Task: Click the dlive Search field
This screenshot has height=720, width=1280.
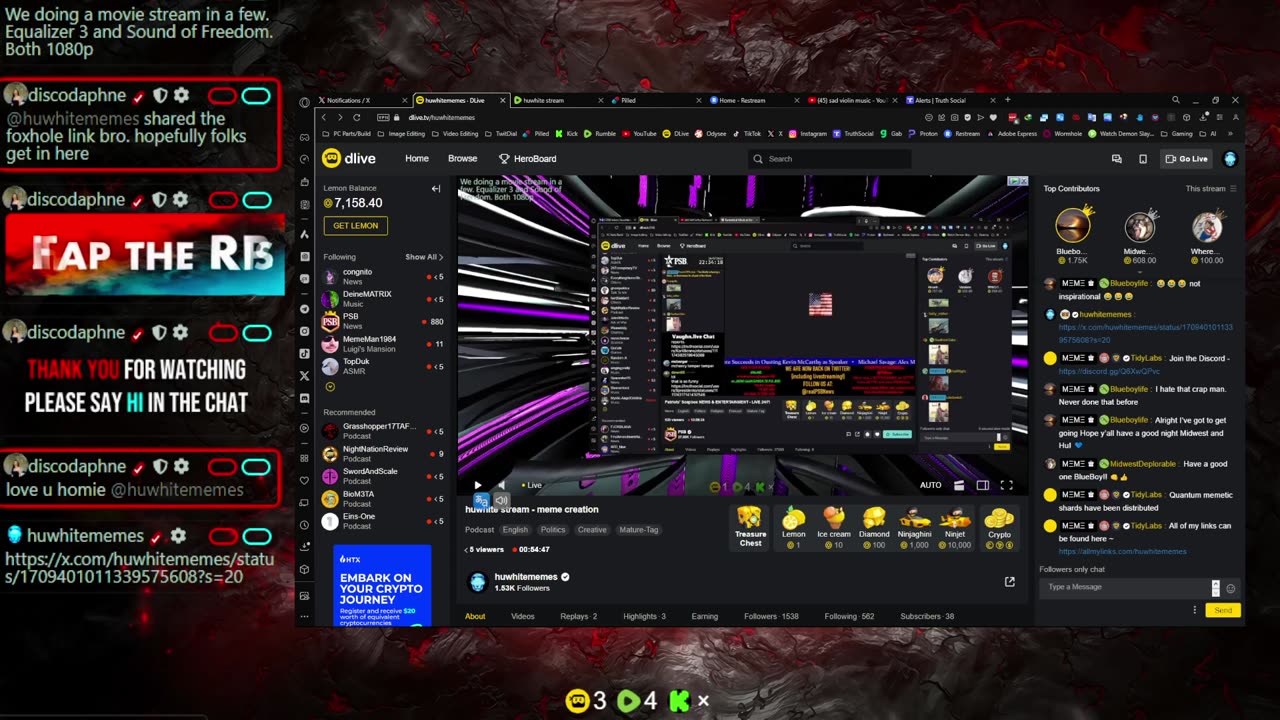Action: coord(830,159)
